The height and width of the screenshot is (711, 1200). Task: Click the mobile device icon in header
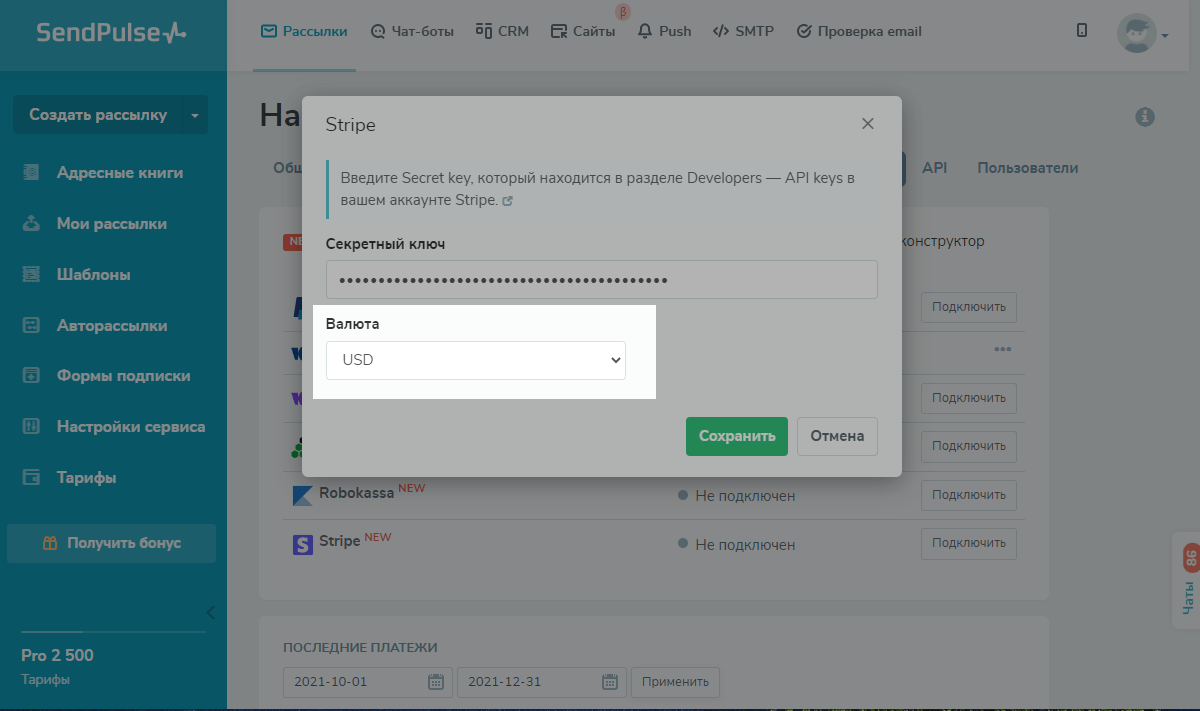coord(1082,31)
